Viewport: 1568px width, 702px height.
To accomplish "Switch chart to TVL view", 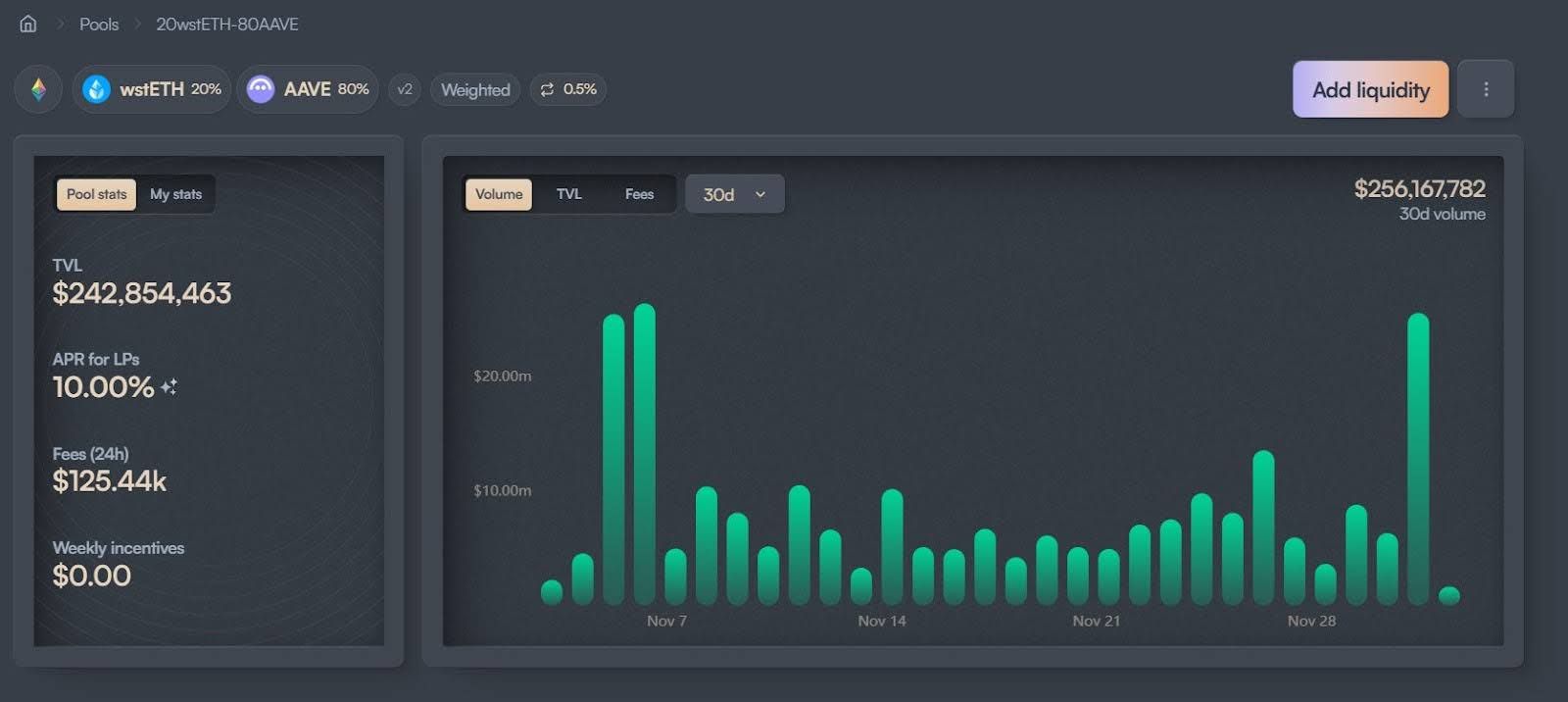I will 569,194.
